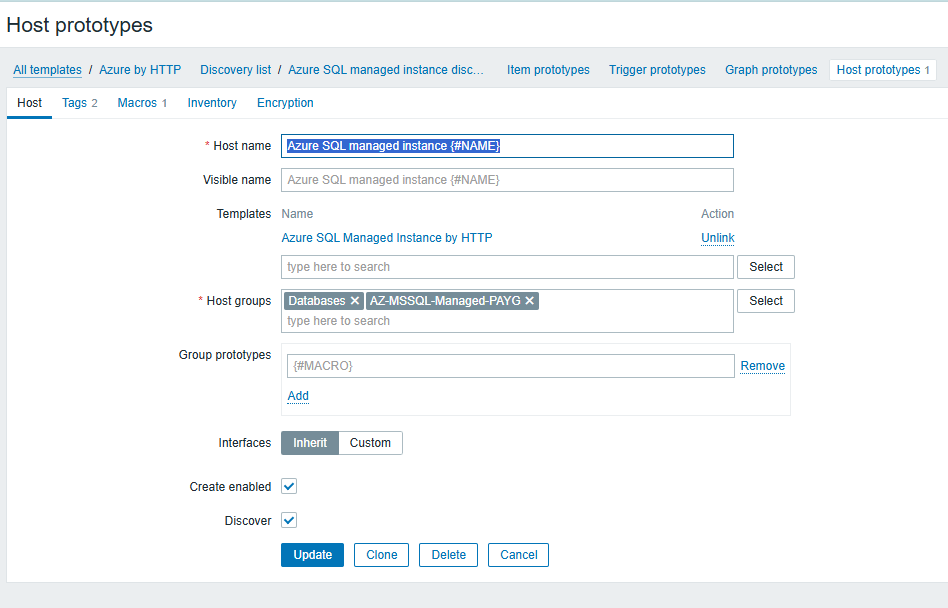Viewport: 948px width, 608px height.
Task: Open Host prototypes breadcrumb tab
Action: (883, 70)
